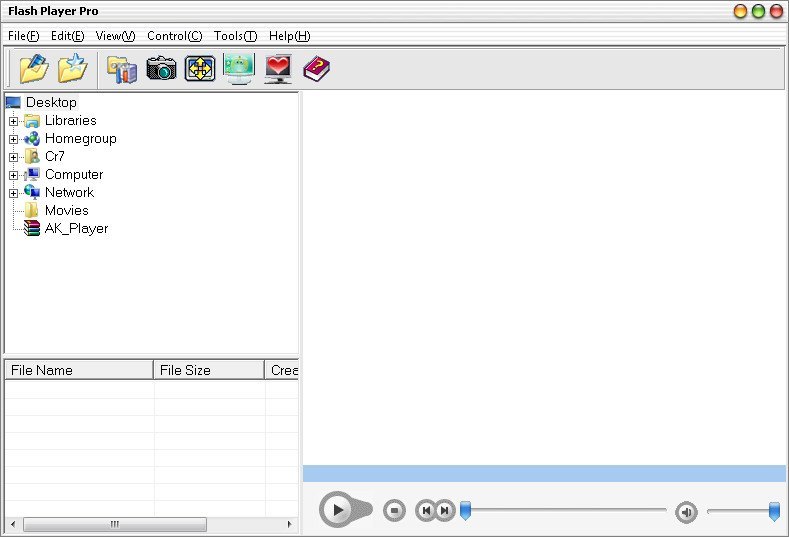Viewport: 789px width, 537px height.
Task: Take a snapshot with the camera icon
Action: point(161,68)
